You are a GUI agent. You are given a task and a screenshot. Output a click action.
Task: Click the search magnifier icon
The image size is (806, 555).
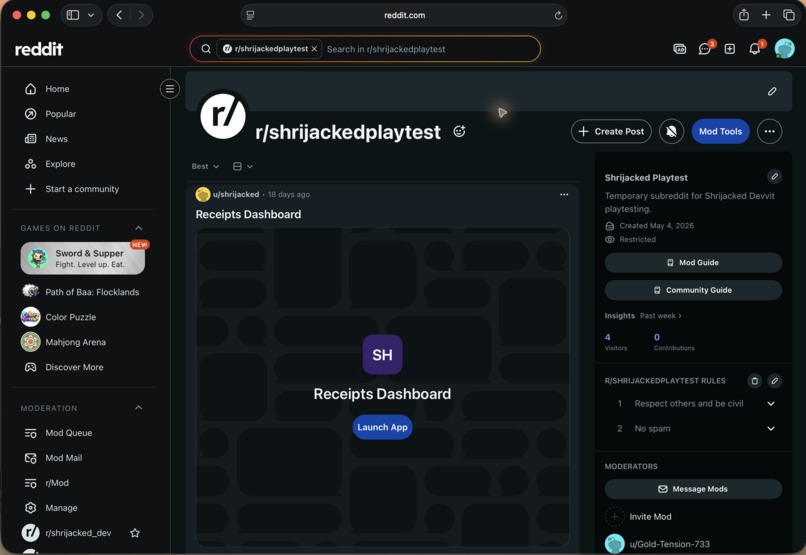(206, 49)
